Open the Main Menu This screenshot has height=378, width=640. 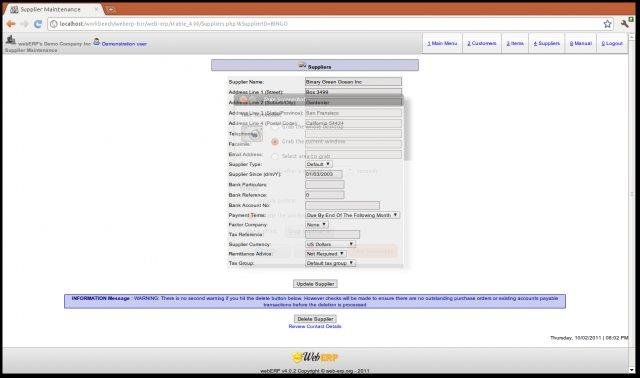click(x=442, y=43)
